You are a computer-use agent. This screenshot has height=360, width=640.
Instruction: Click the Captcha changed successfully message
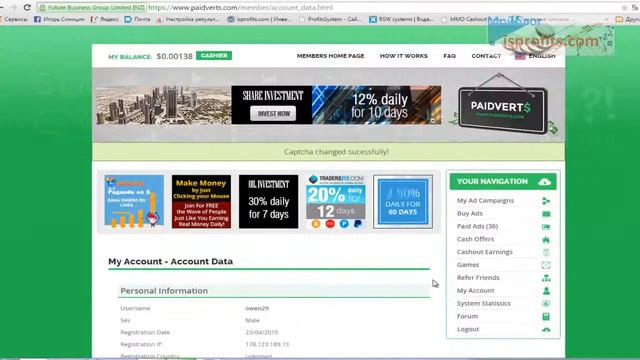coord(336,152)
